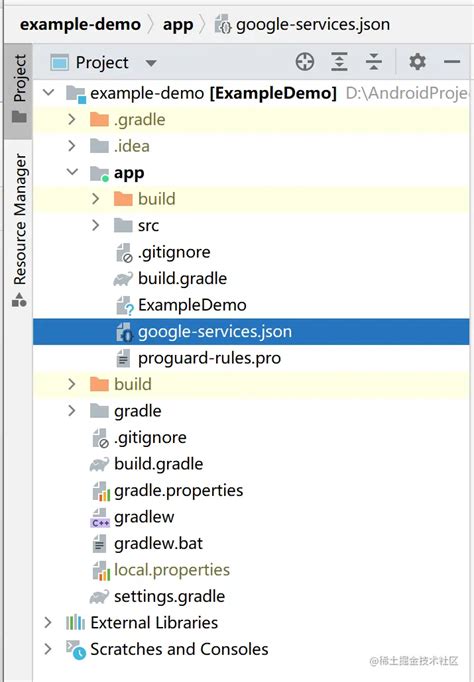Click the Expand All toolbar icon
Screen dimensions: 474x682
coord(339,62)
